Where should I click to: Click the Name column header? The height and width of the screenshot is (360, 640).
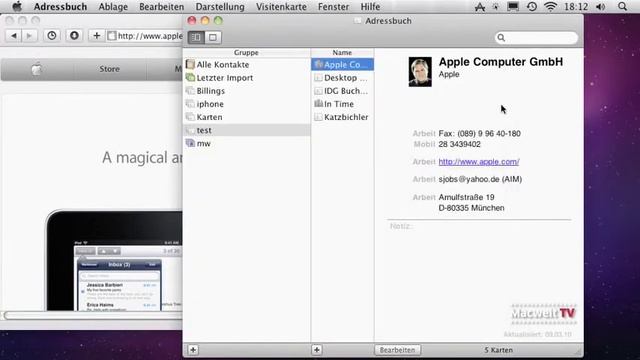point(342,53)
